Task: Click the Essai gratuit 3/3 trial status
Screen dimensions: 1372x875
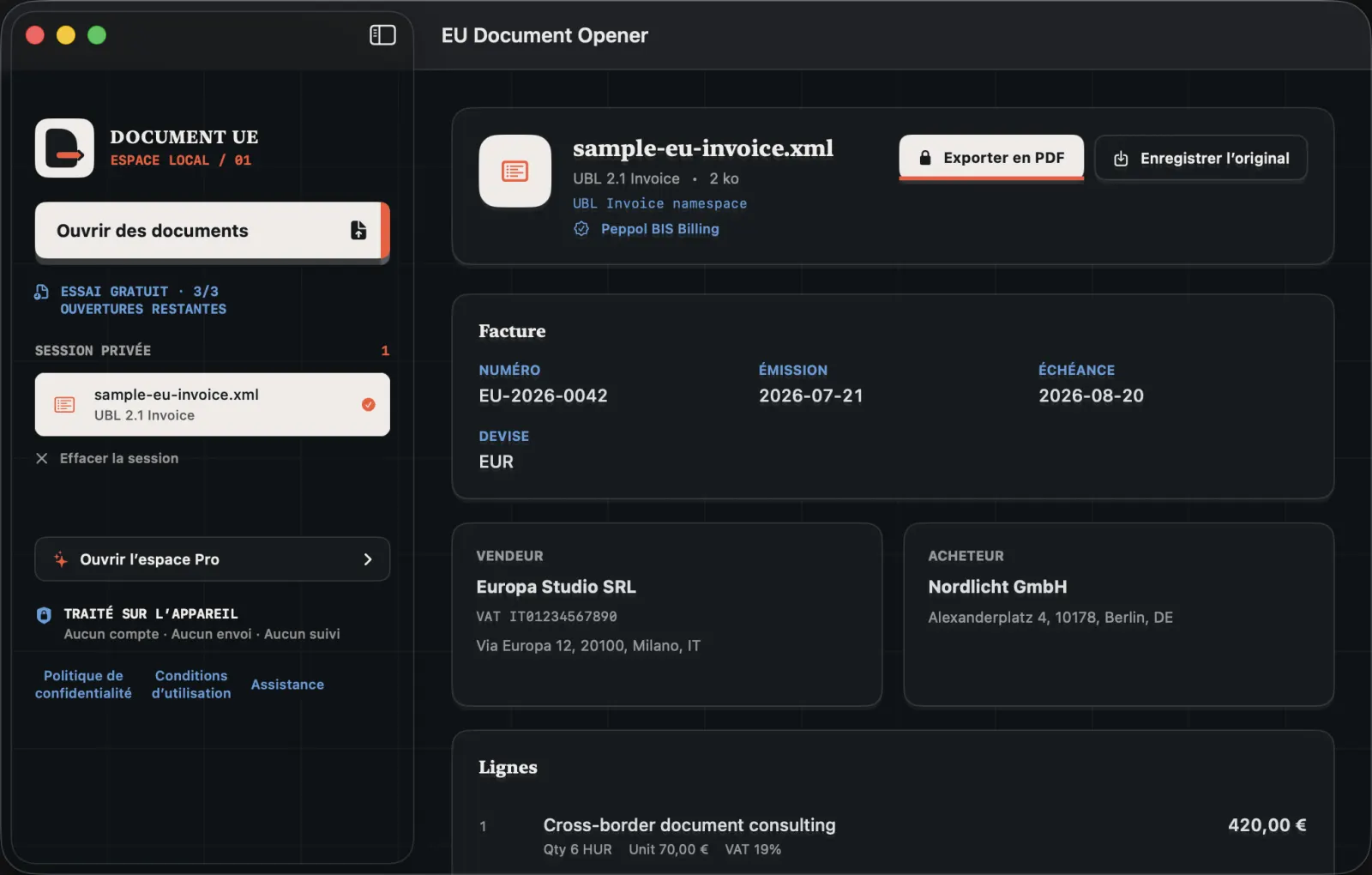Action: coord(143,300)
